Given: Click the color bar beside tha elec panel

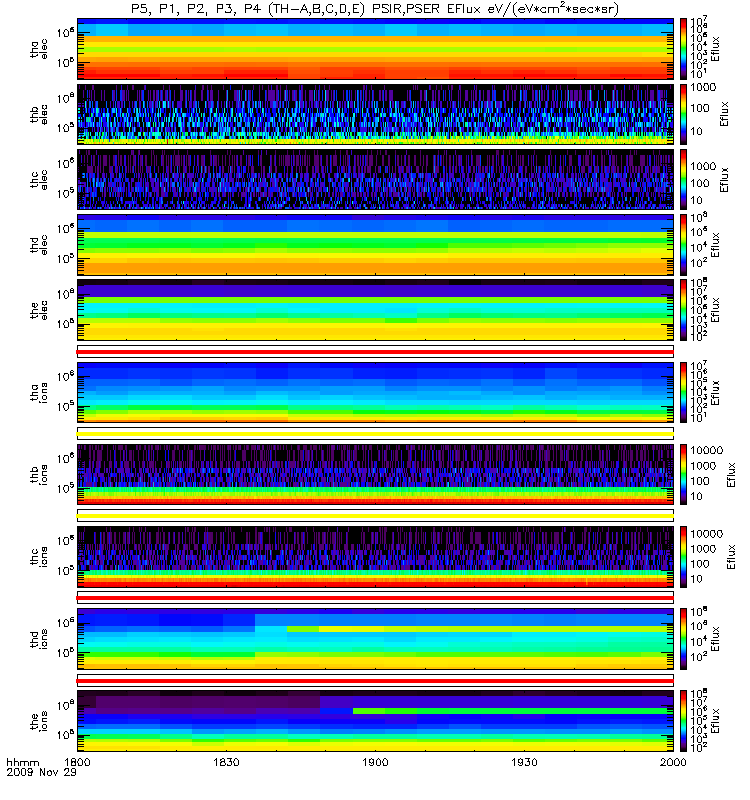Looking at the screenshot, I should [x=683, y=49].
